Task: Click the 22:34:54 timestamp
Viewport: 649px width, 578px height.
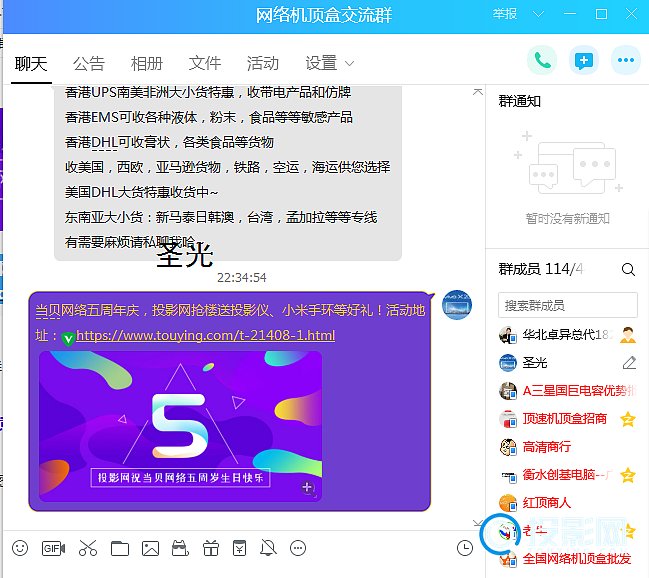Action: (x=242, y=277)
